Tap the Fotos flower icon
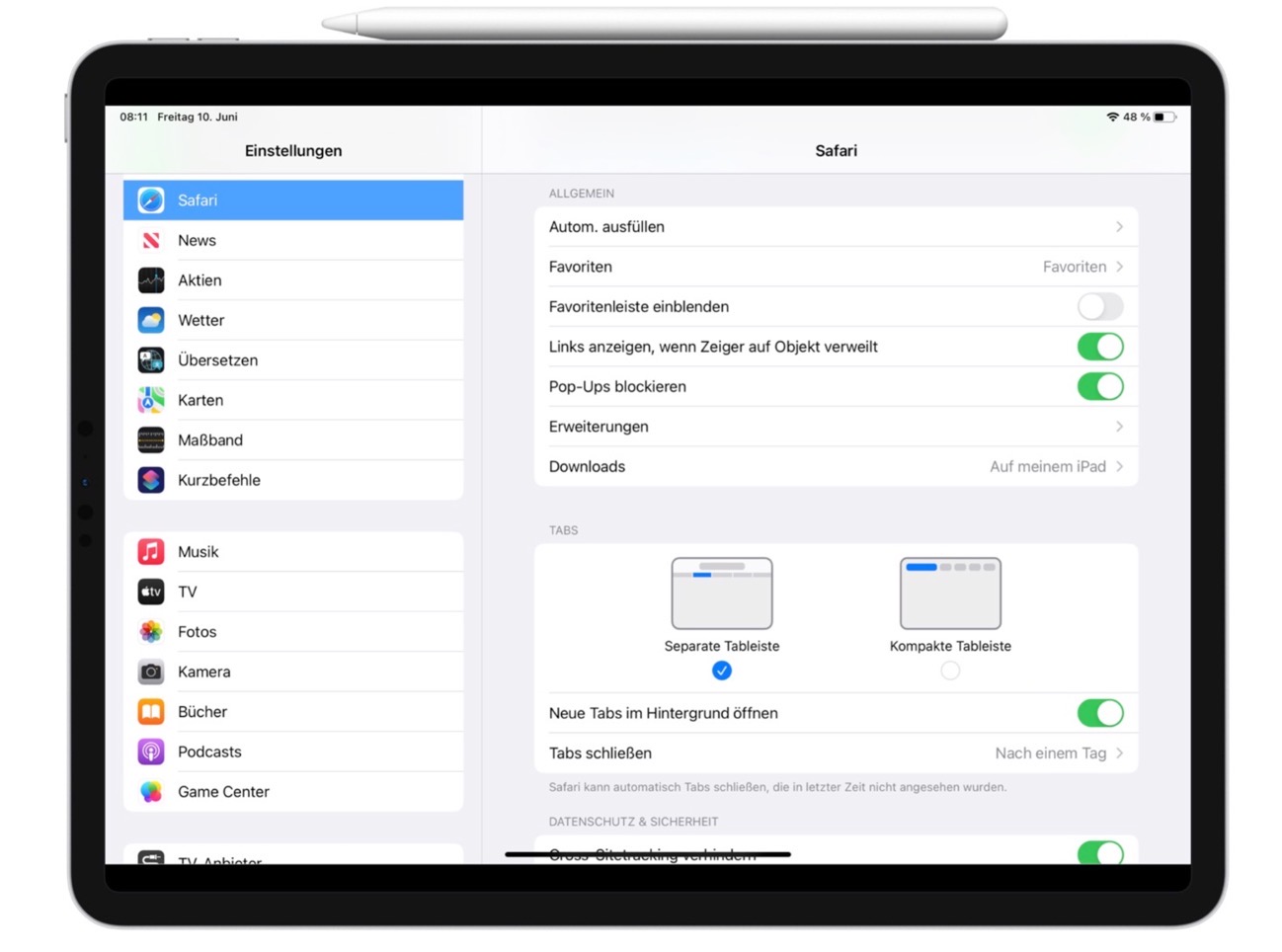 pyautogui.click(x=151, y=632)
